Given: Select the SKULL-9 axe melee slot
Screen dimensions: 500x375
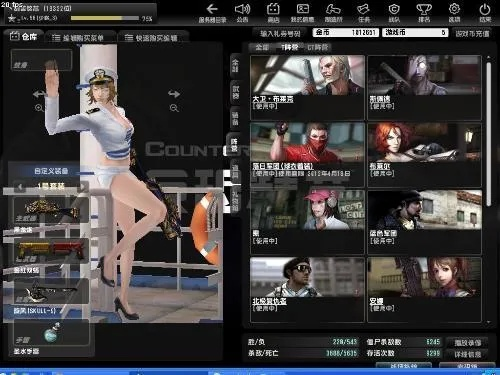Looking at the screenshot, I should (x=51, y=291).
